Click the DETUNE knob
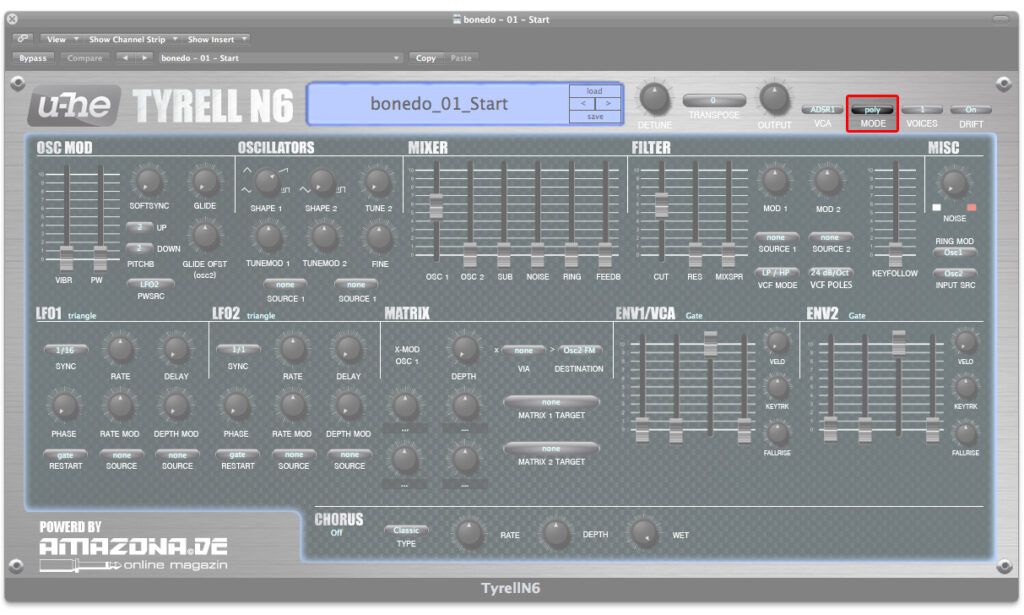This screenshot has height=615, width=1024. point(654,99)
